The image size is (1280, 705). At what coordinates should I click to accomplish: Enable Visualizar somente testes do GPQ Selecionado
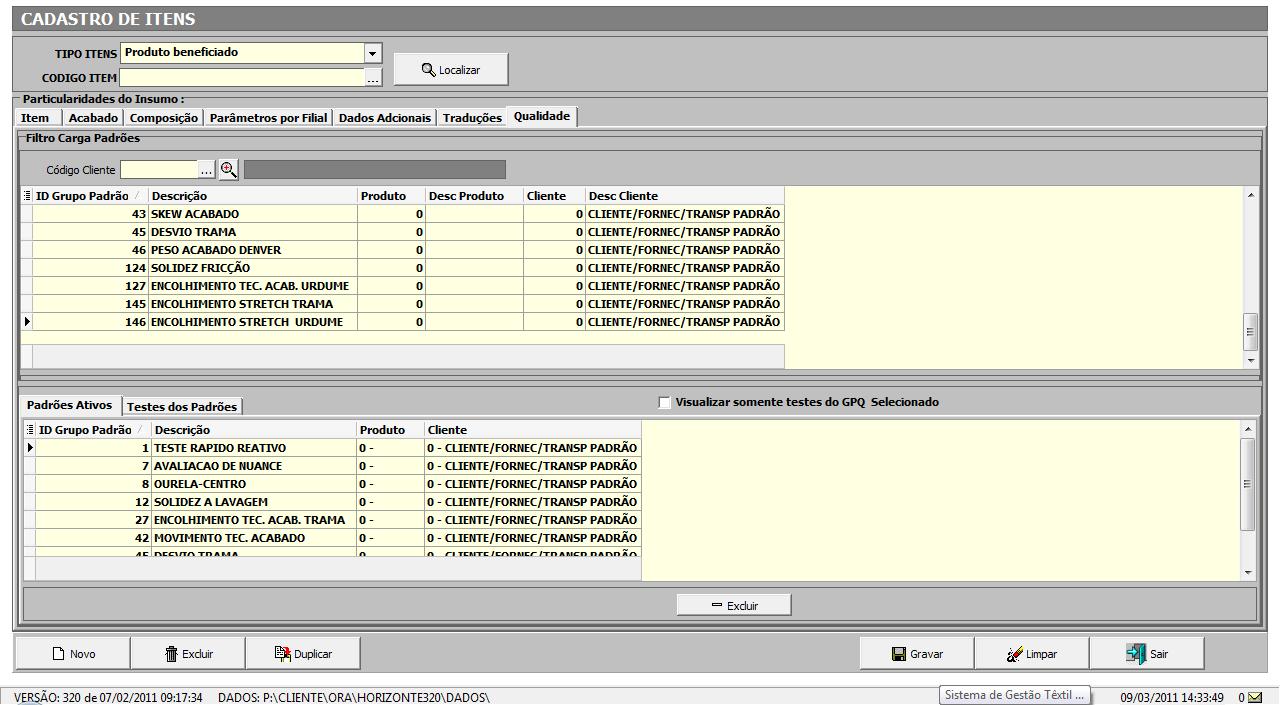[x=665, y=403]
